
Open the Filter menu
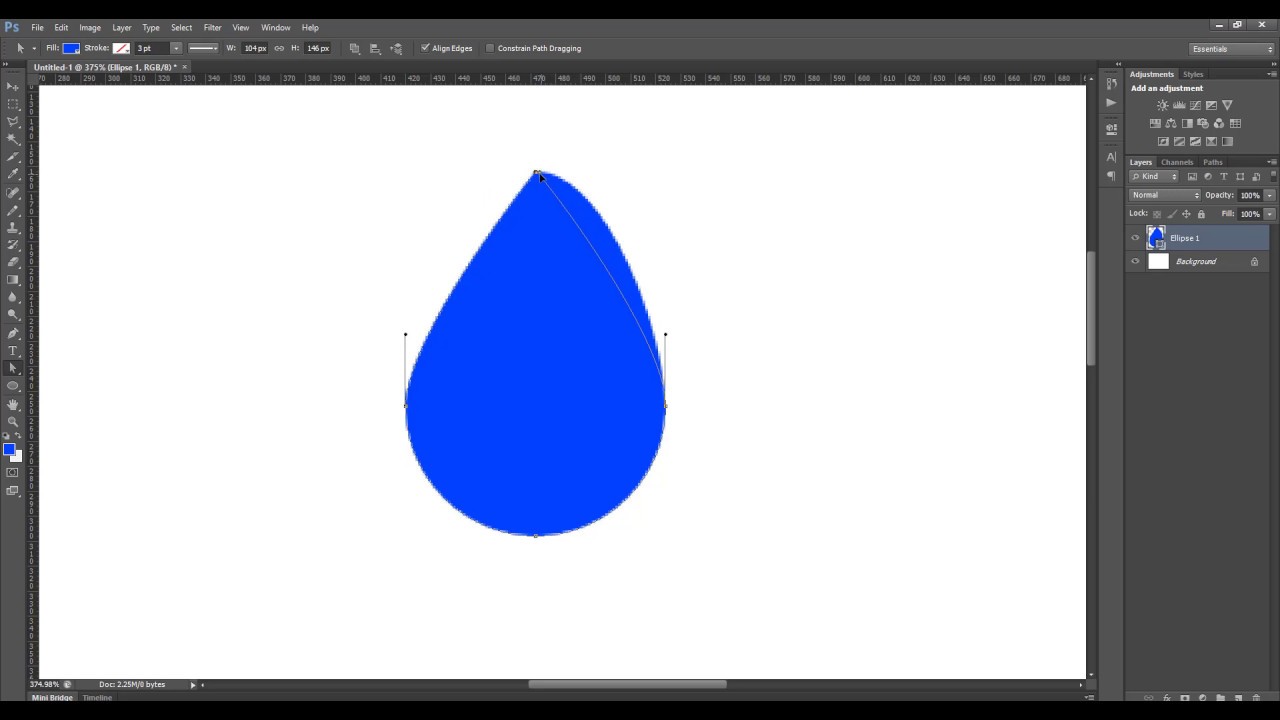(x=212, y=27)
